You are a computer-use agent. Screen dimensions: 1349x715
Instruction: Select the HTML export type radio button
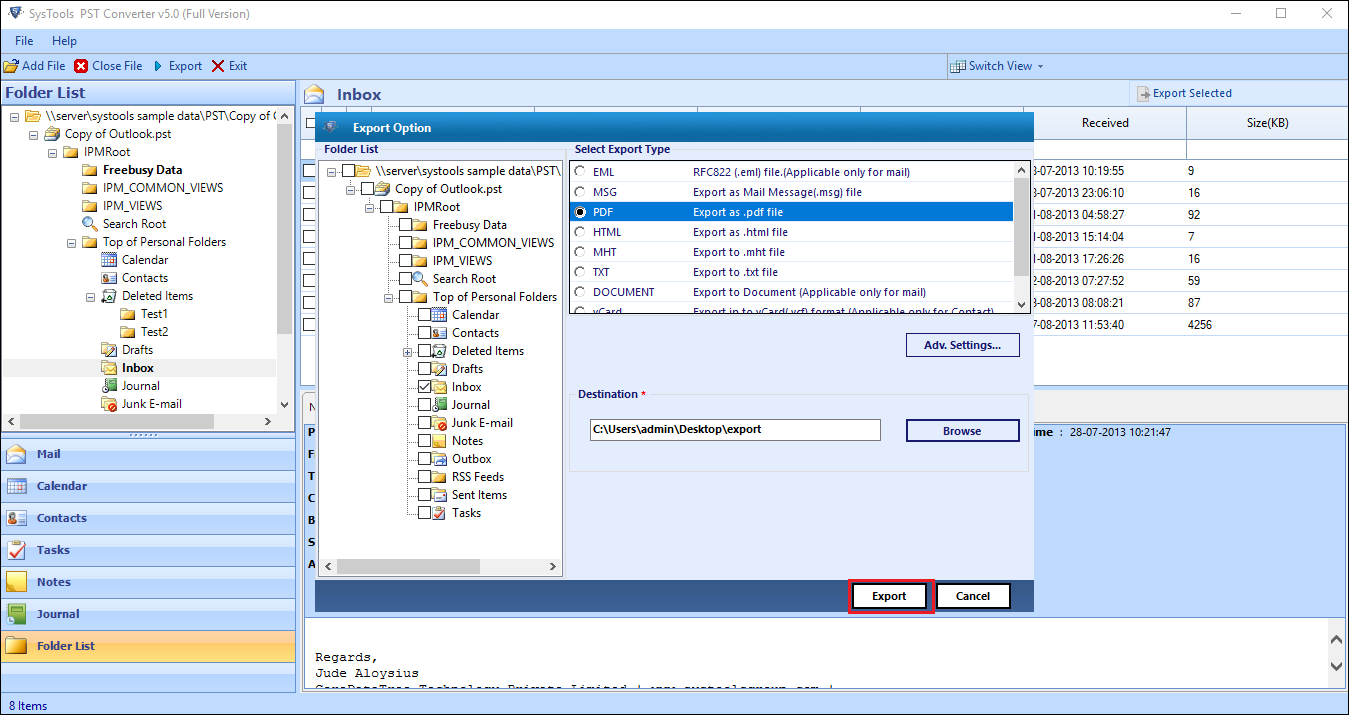click(x=580, y=232)
